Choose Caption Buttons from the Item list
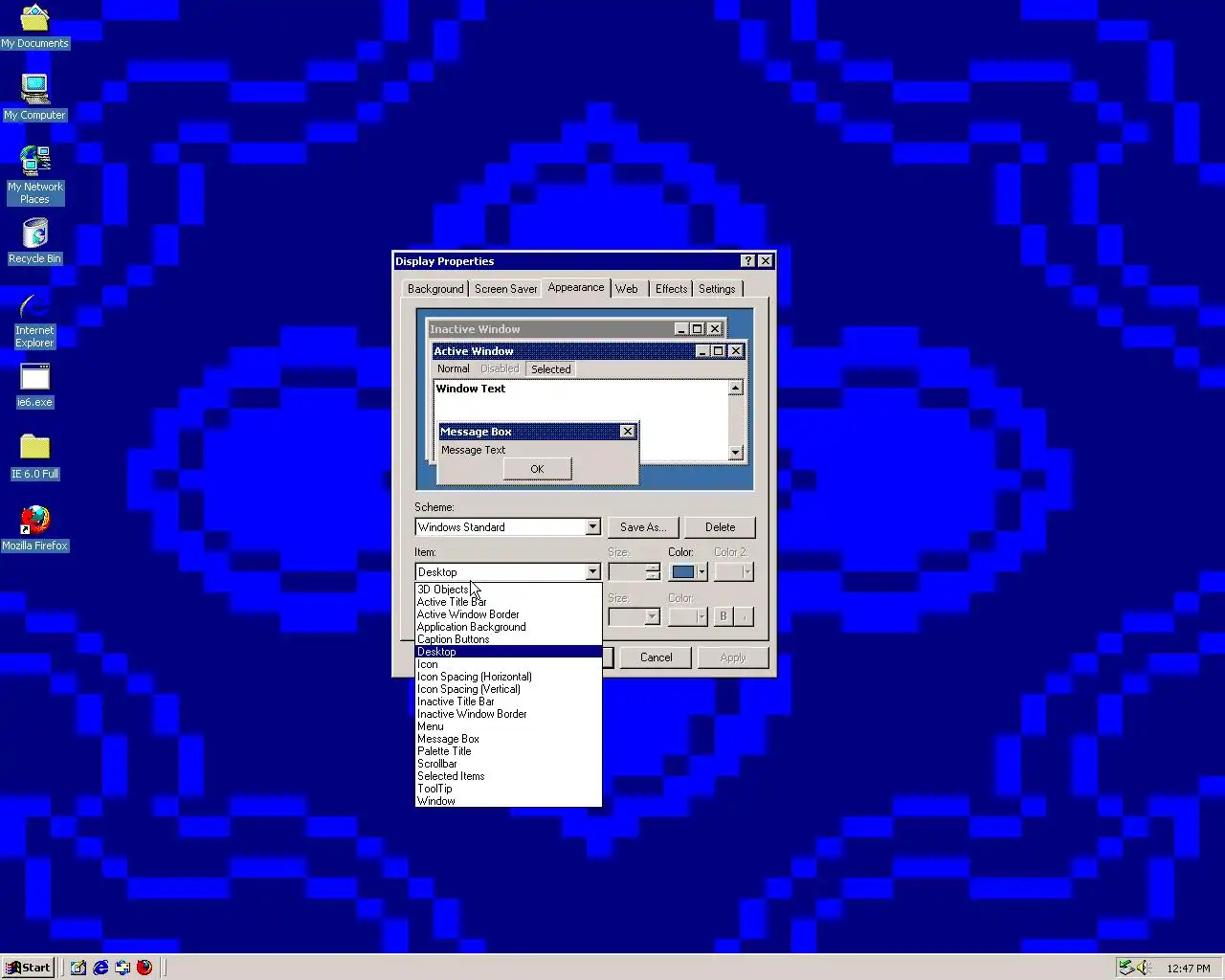Viewport: 1225px width, 980px height. (x=508, y=639)
